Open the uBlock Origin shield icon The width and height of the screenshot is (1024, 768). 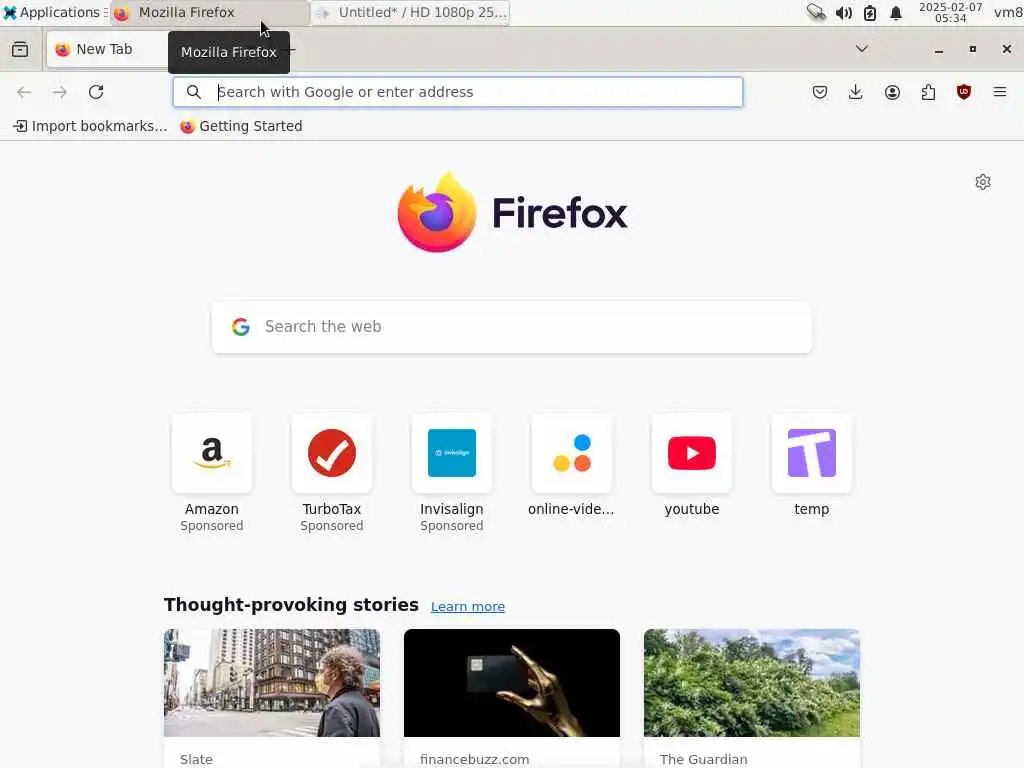964,92
